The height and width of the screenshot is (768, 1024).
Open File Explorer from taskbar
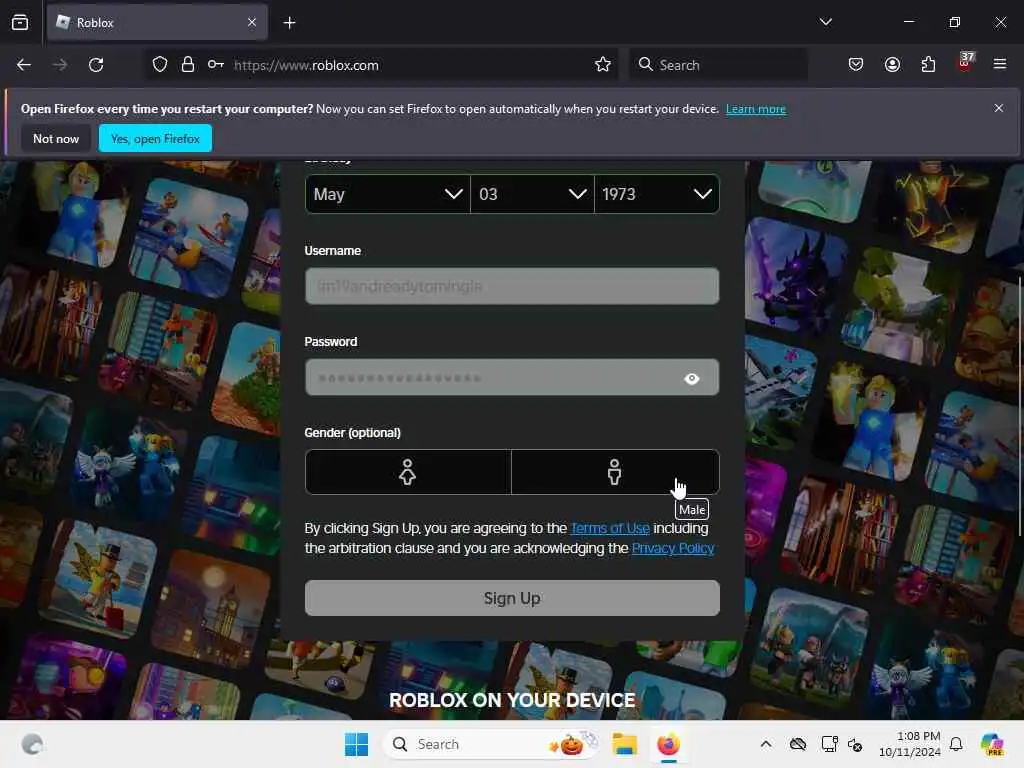[x=624, y=744]
